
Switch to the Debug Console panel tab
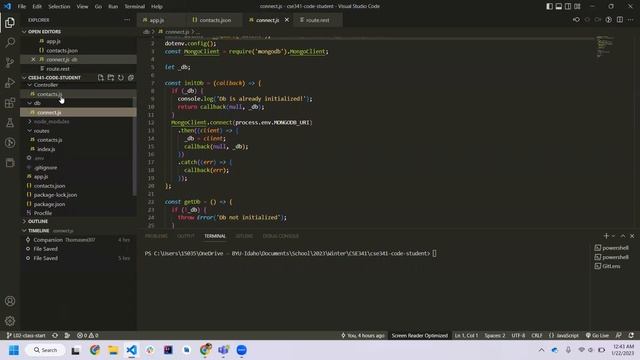[280, 236]
